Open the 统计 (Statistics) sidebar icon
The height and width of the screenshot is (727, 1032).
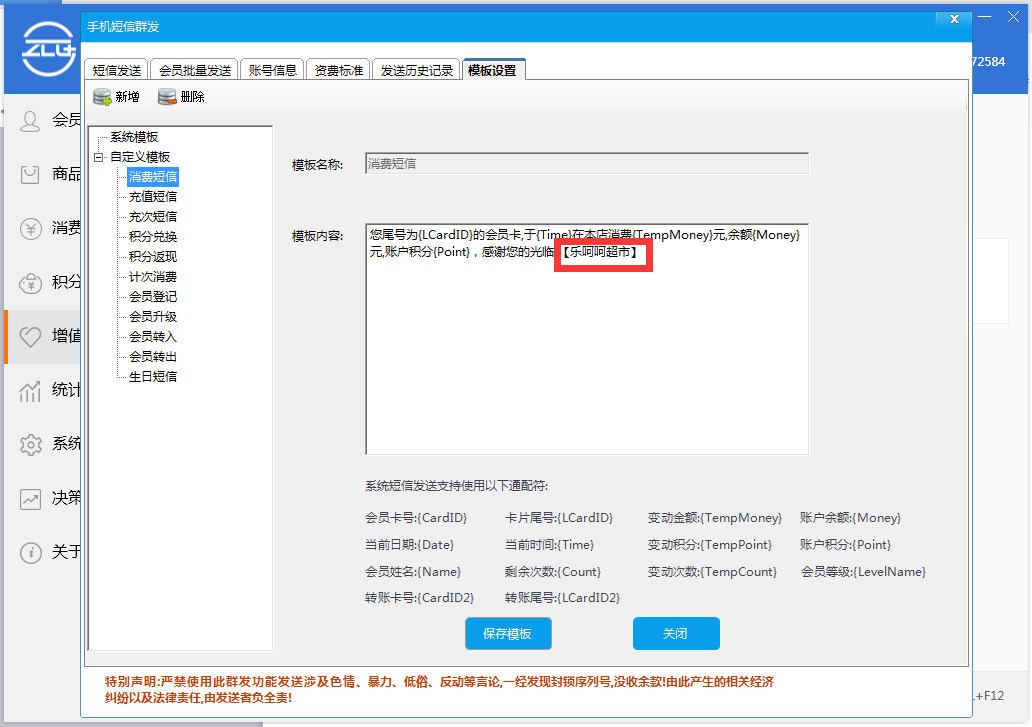[30, 390]
